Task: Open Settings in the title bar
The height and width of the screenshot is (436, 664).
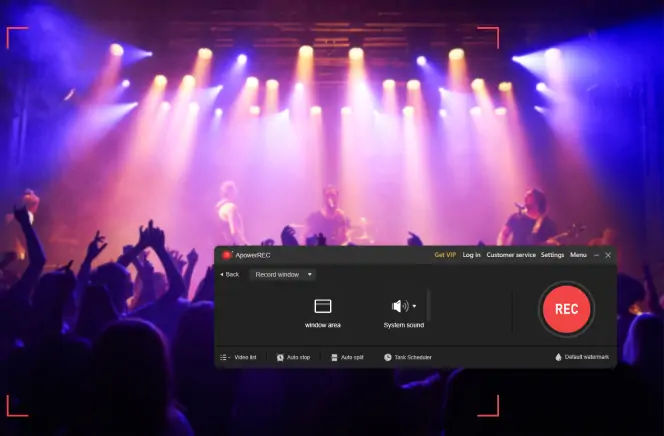Action: [x=552, y=255]
